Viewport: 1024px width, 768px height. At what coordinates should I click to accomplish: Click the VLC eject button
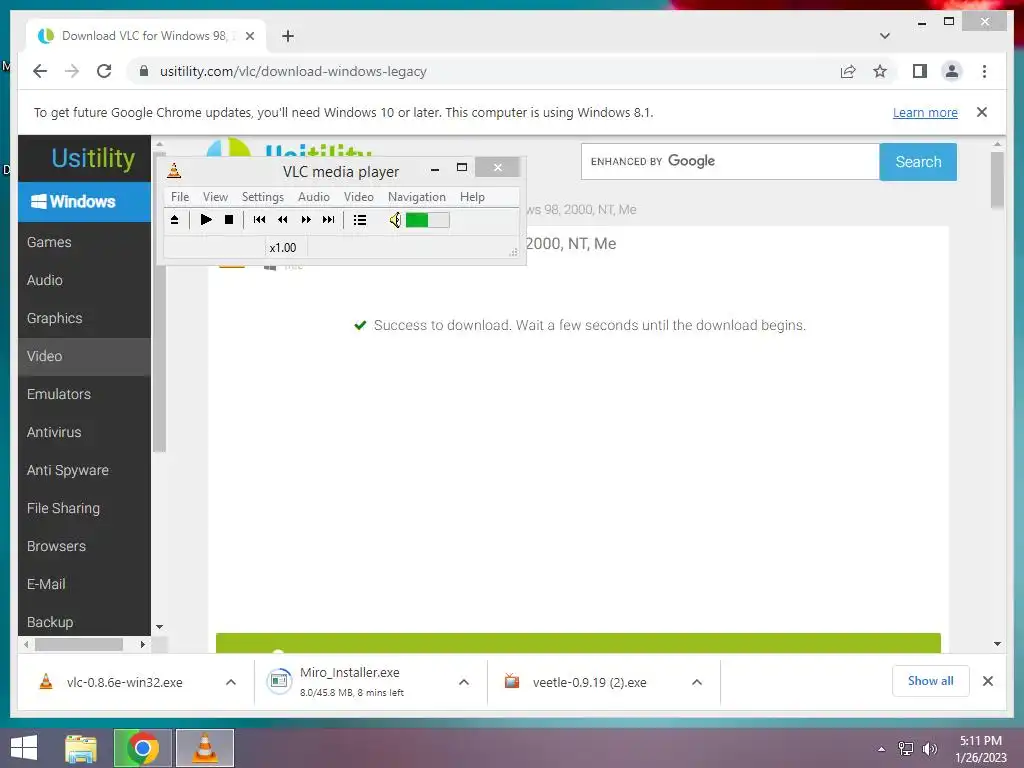coord(174,220)
